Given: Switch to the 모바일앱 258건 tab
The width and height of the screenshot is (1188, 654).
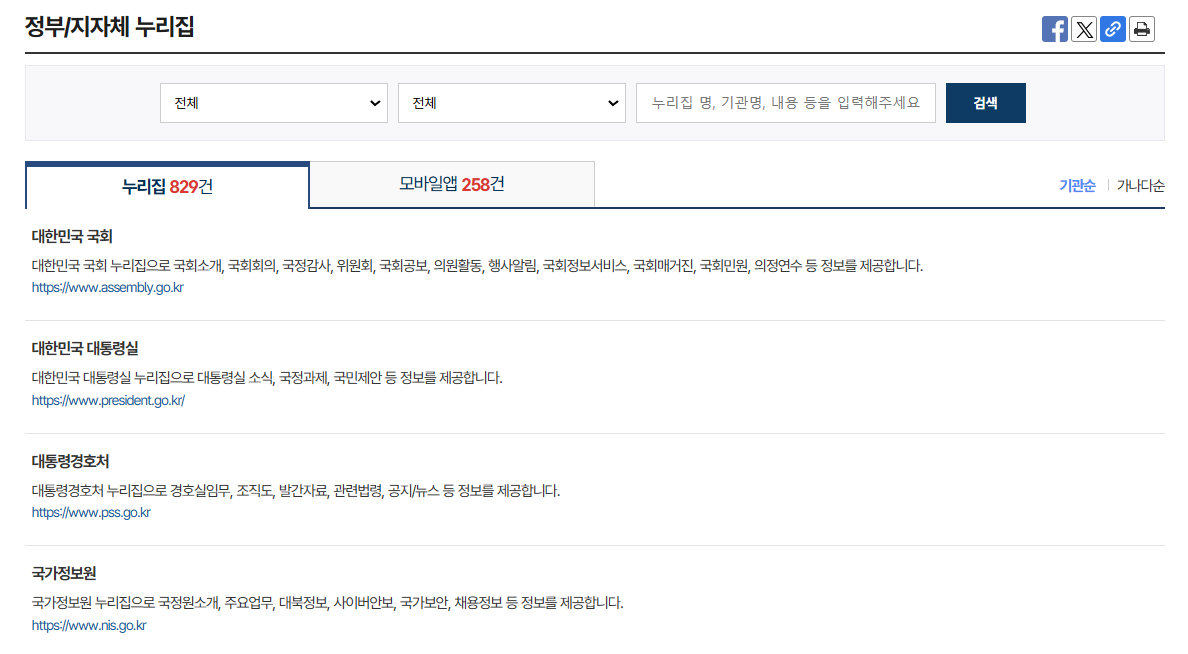Looking at the screenshot, I should click(x=452, y=184).
